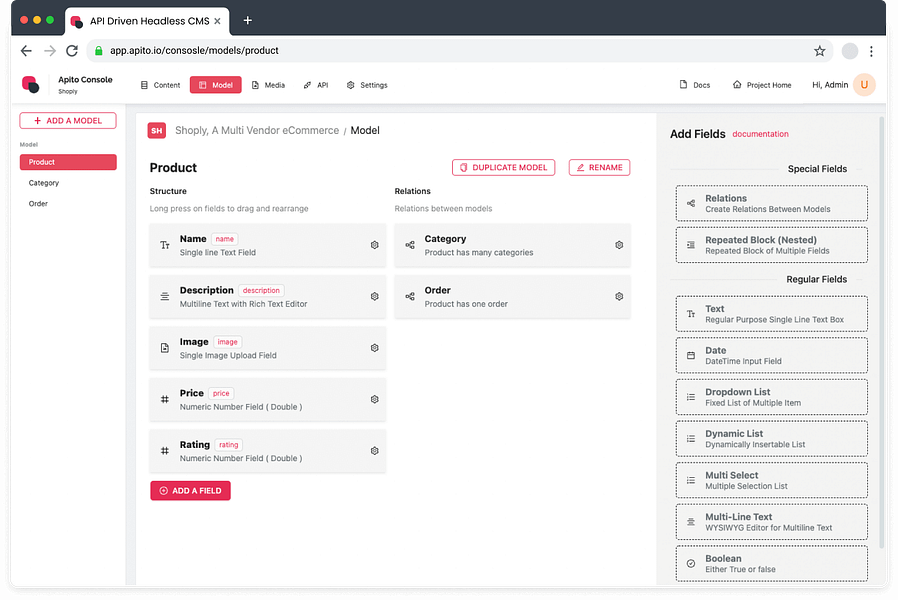Click the relation icon on Order card
Image resolution: width=898 pixels, height=600 pixels.
(x=410, y=297)
